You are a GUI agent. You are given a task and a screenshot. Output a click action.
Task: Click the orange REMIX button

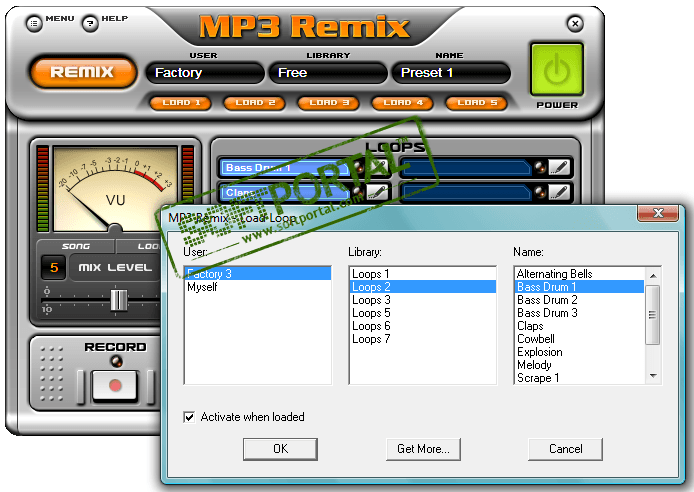pos(82,72)
